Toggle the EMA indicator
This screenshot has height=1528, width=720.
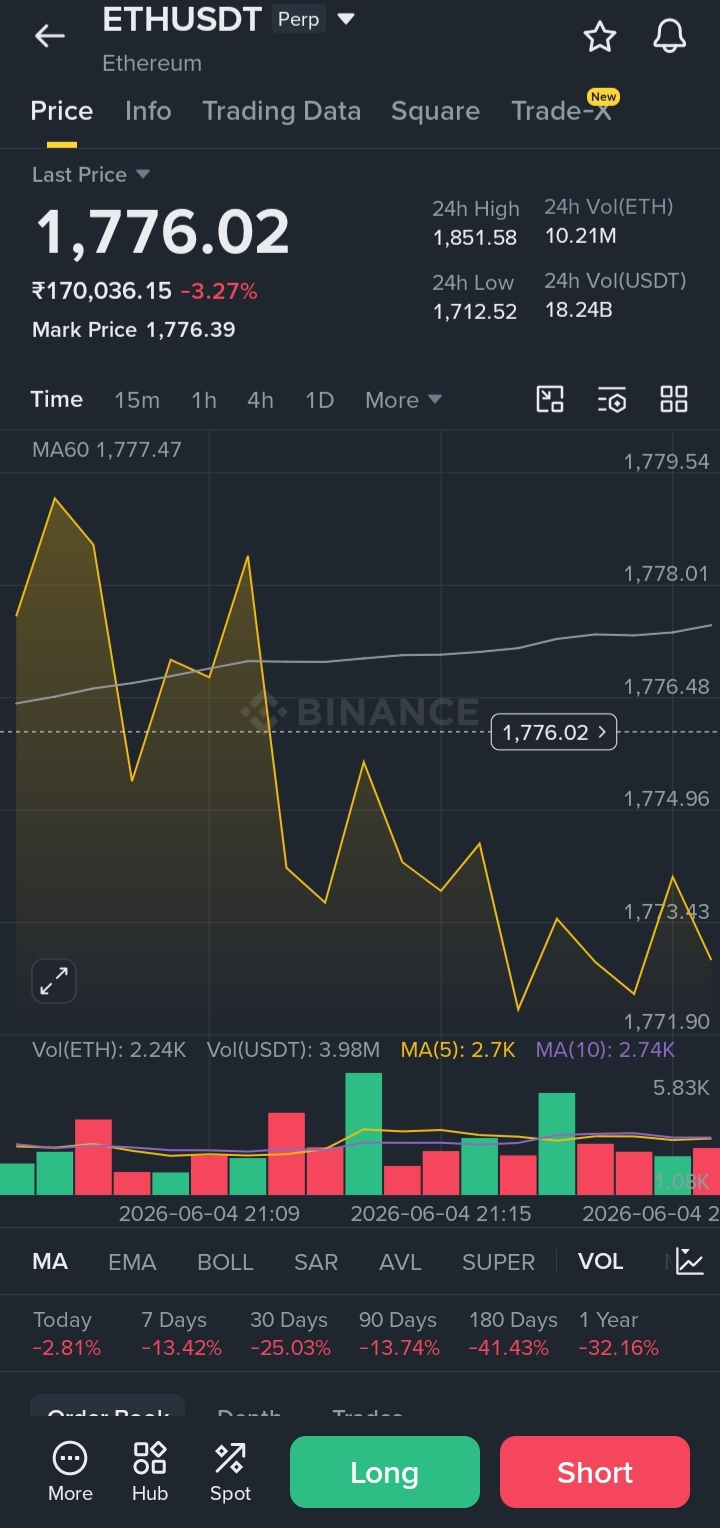click(132, 1262)
